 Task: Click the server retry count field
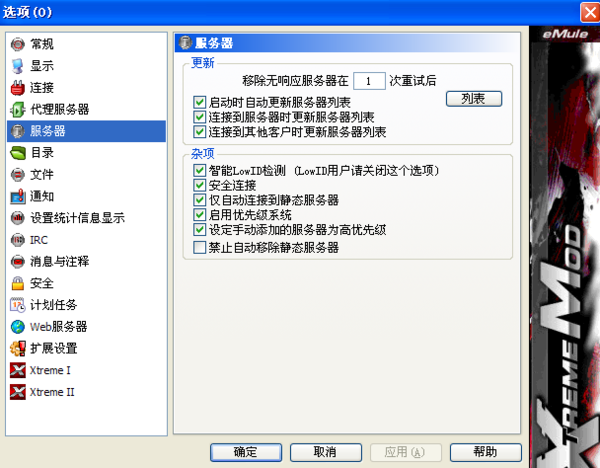pyautogui.click(x=369, y=81)
